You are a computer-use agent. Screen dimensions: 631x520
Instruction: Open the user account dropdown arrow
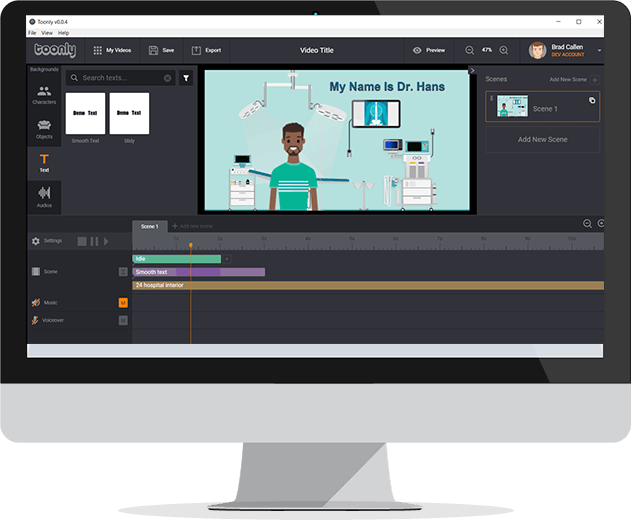[599, 51]
